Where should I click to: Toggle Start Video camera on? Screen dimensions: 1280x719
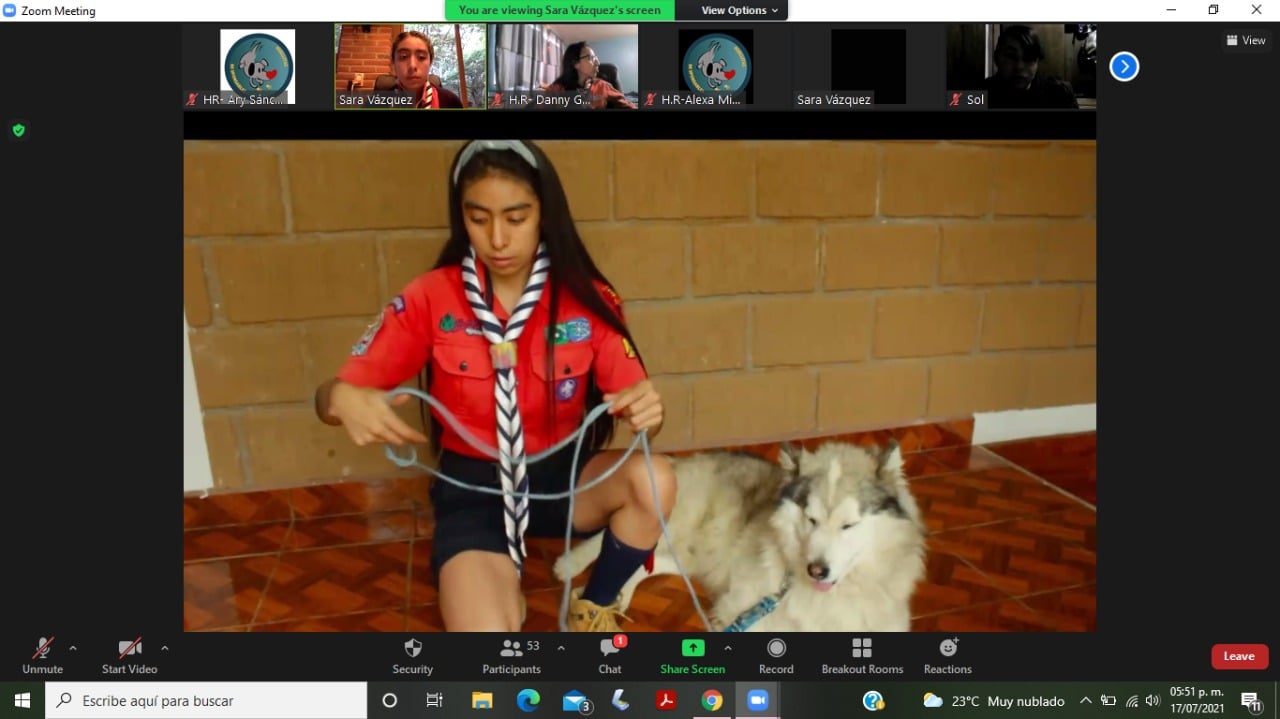point(129,655)
